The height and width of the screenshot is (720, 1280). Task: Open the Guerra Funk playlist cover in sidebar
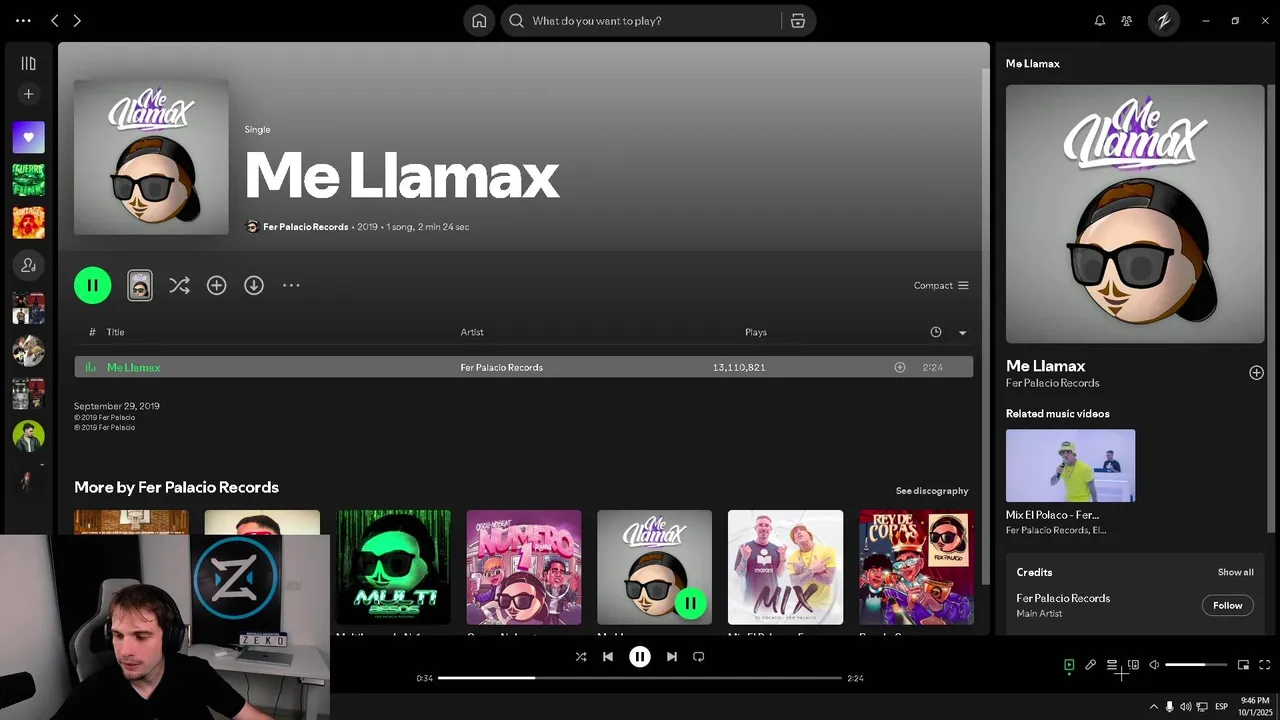28,180
